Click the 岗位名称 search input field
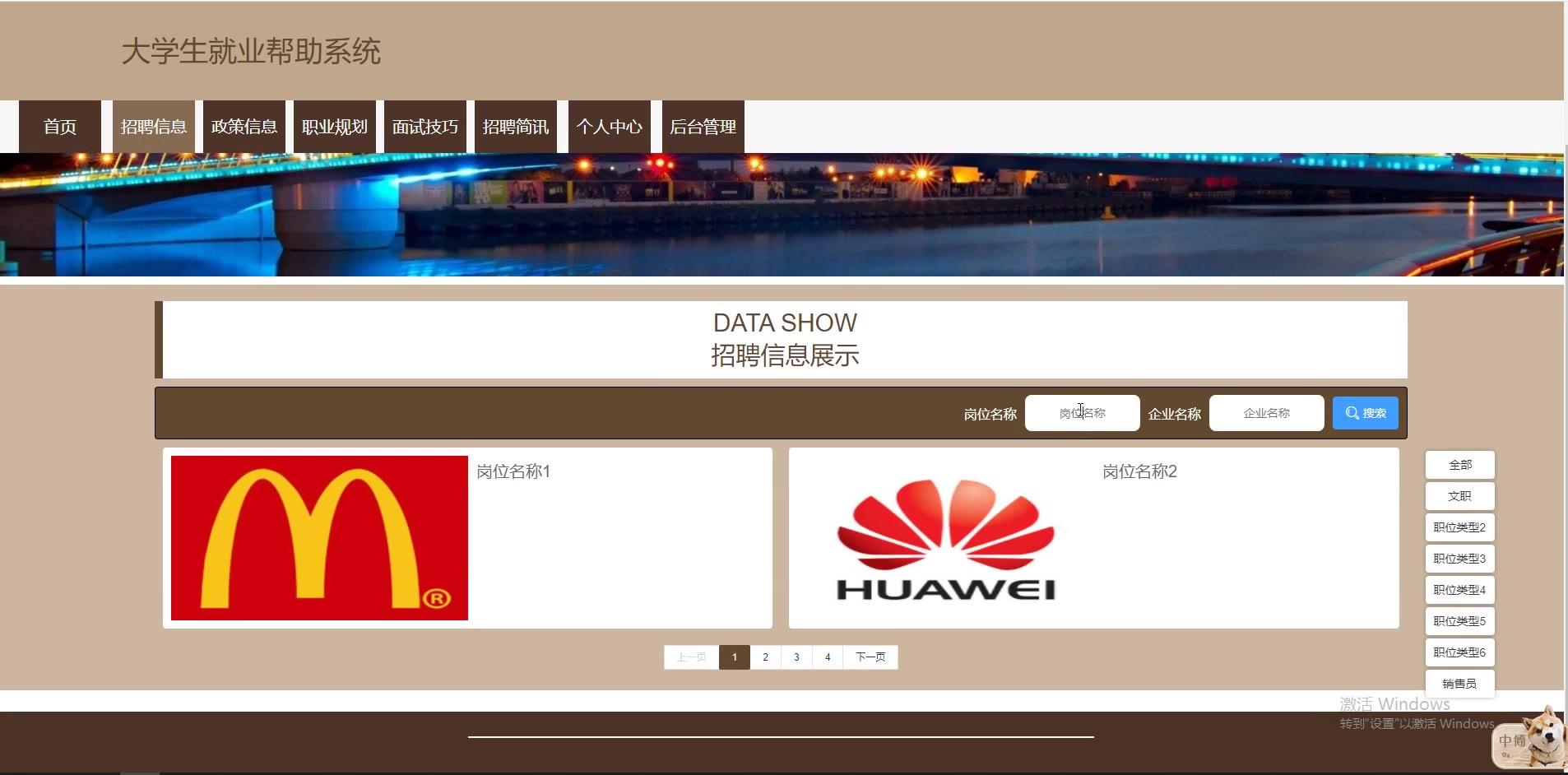This screenshot has width=1568, height=775. point(1083,413)
